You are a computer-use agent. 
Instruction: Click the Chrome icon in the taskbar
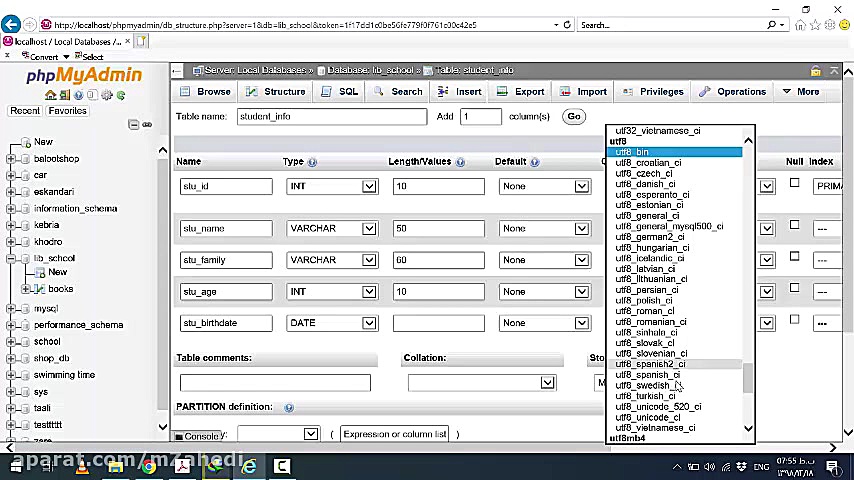[x=148, y=466]
